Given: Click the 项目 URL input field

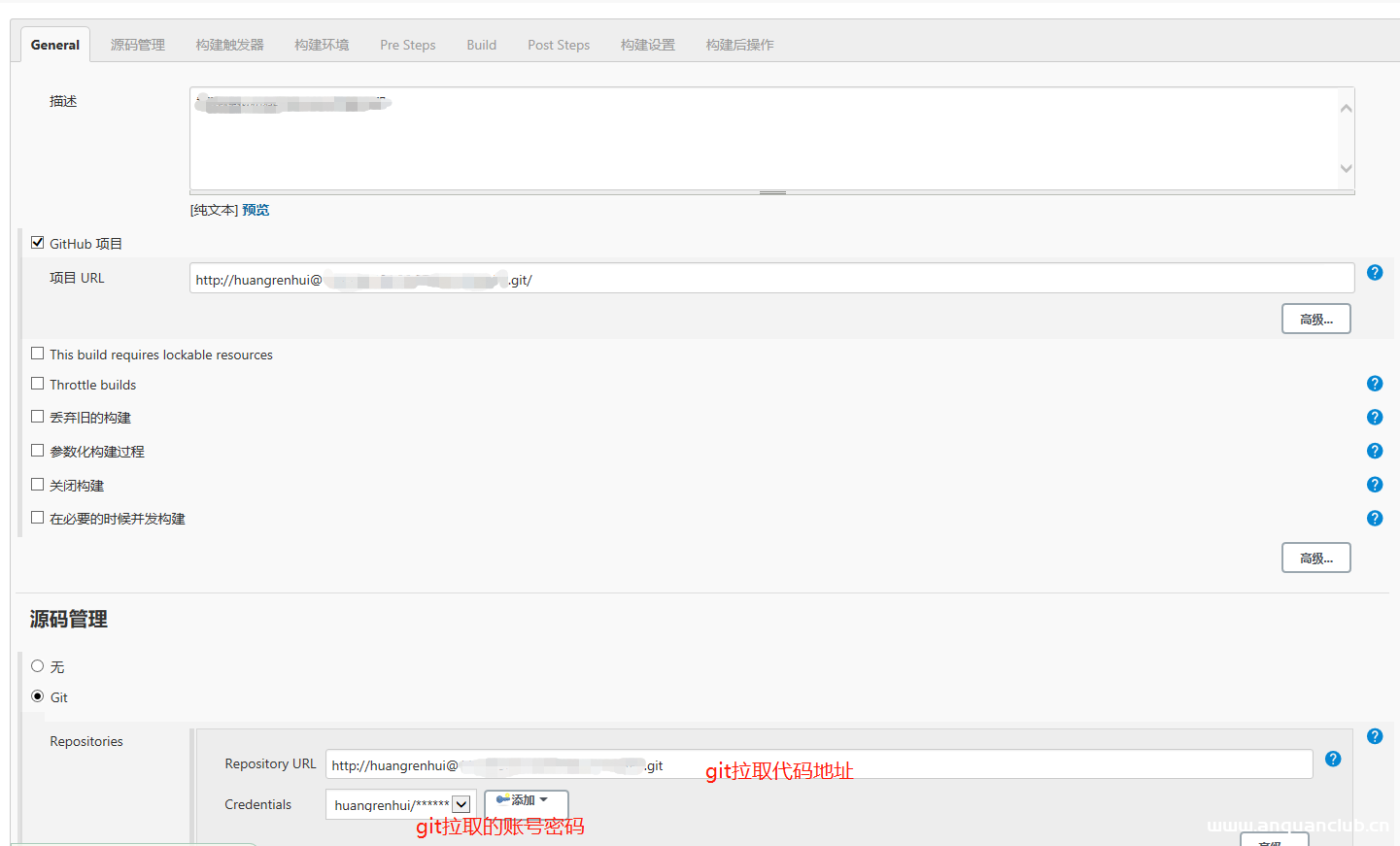Looking at the screenshot, I should tap(772, 279).
